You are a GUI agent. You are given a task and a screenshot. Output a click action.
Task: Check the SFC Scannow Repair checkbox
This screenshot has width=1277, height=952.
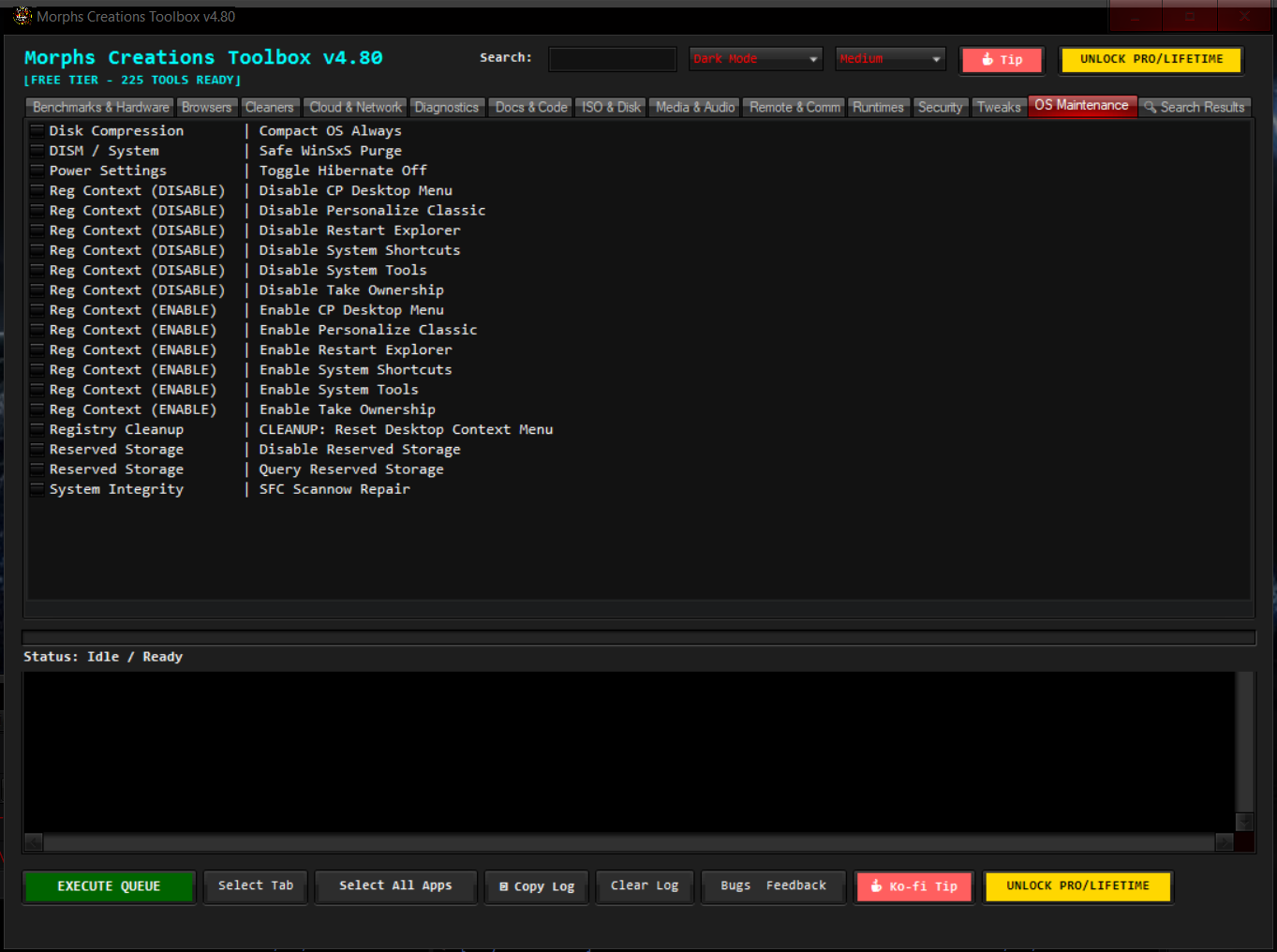(37, 489)
